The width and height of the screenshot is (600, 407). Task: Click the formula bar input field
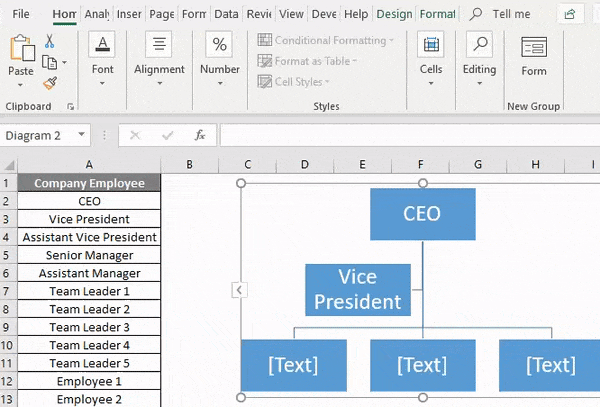(410, 135)
